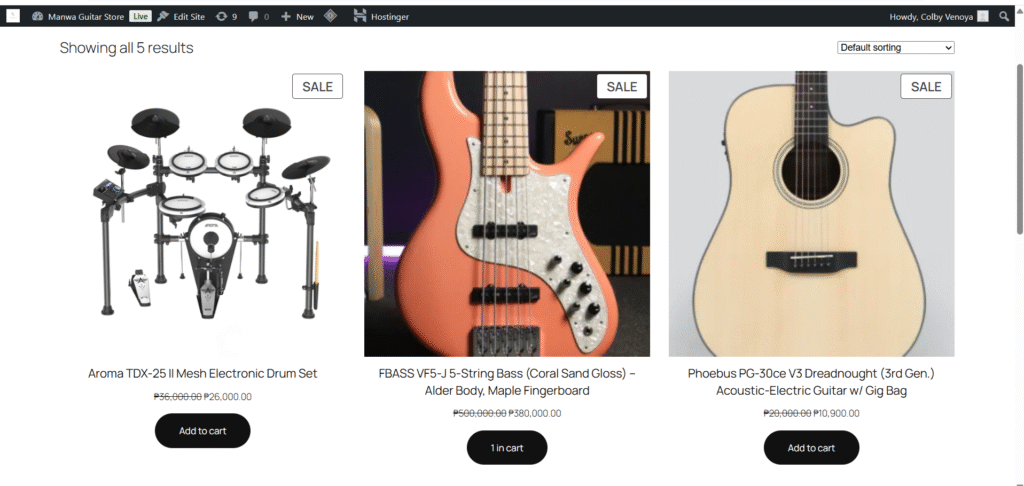Click the Phoebus acoustic guitar product image
1024x486 pixels.
(x=811, y=214)
